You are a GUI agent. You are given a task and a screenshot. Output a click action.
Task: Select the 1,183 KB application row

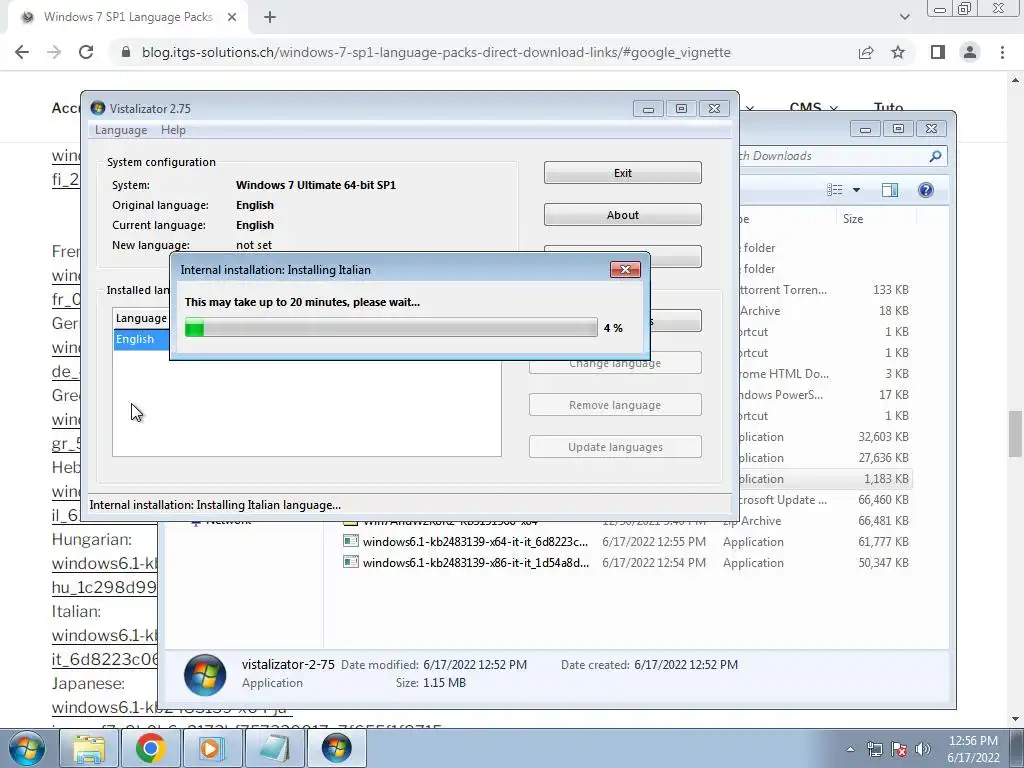pyautogui.click(x=825, y=479)
